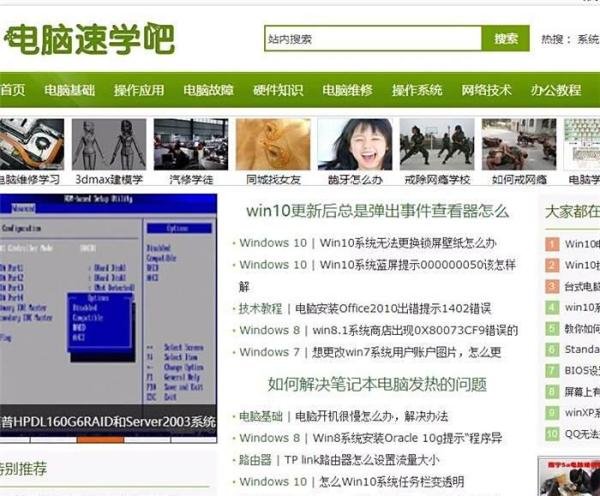This screenshot has width=600, height=496.
Task: Click the 如何戒网瘾 thumbnail image
Action: (519, 144)
